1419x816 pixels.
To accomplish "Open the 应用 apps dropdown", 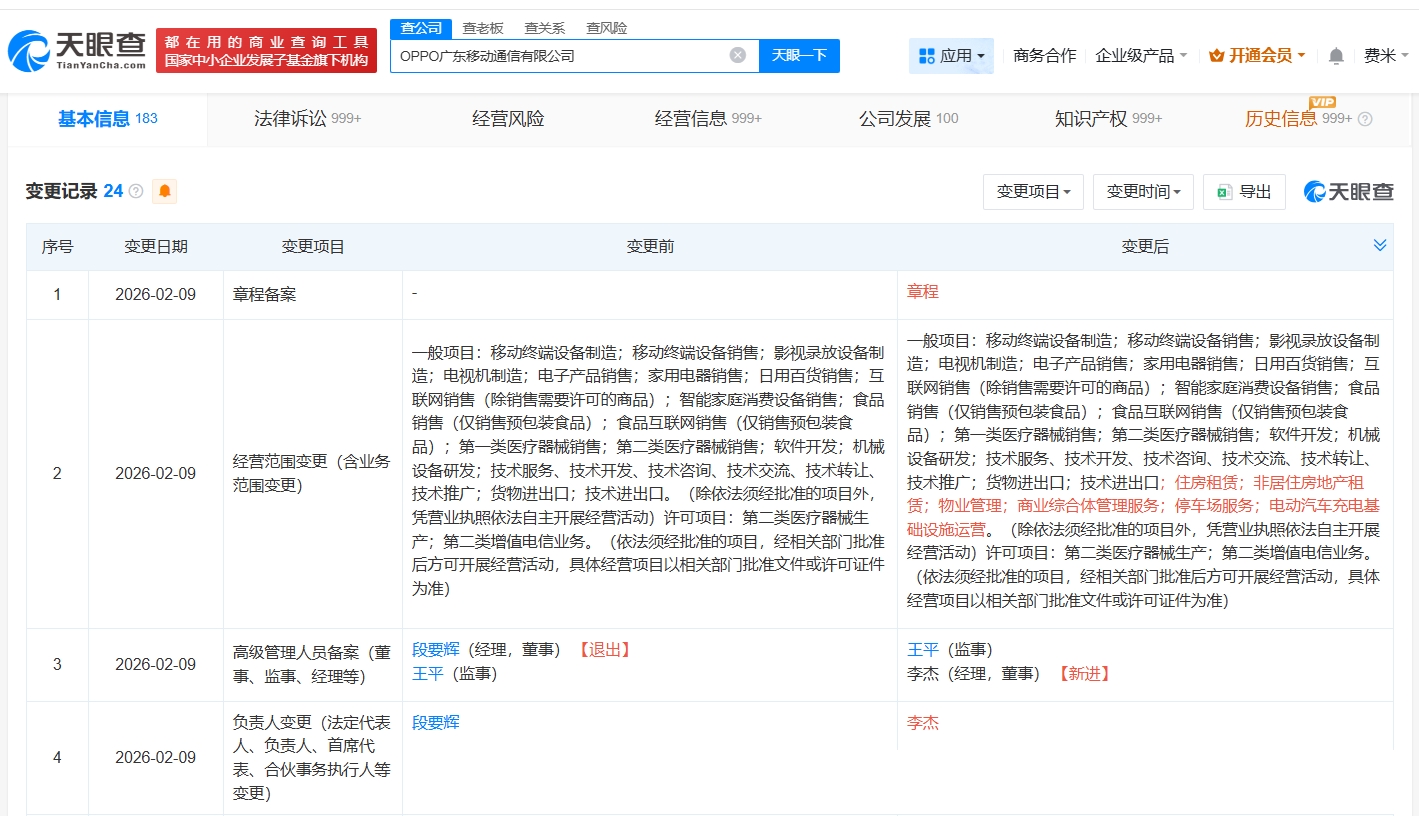I will coord(951,56).
